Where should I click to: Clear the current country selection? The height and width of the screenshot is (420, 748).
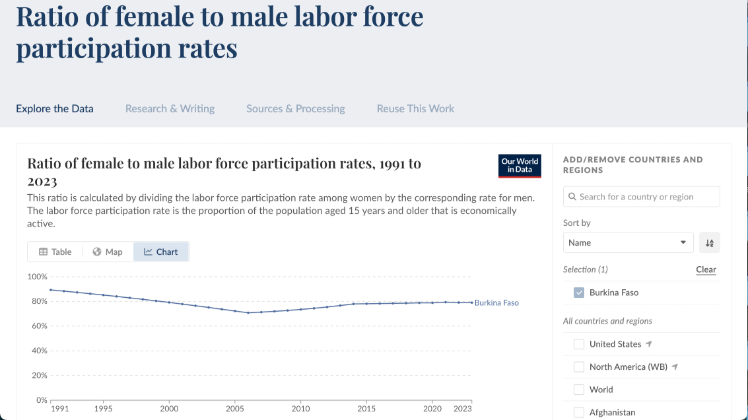[706, 270]
